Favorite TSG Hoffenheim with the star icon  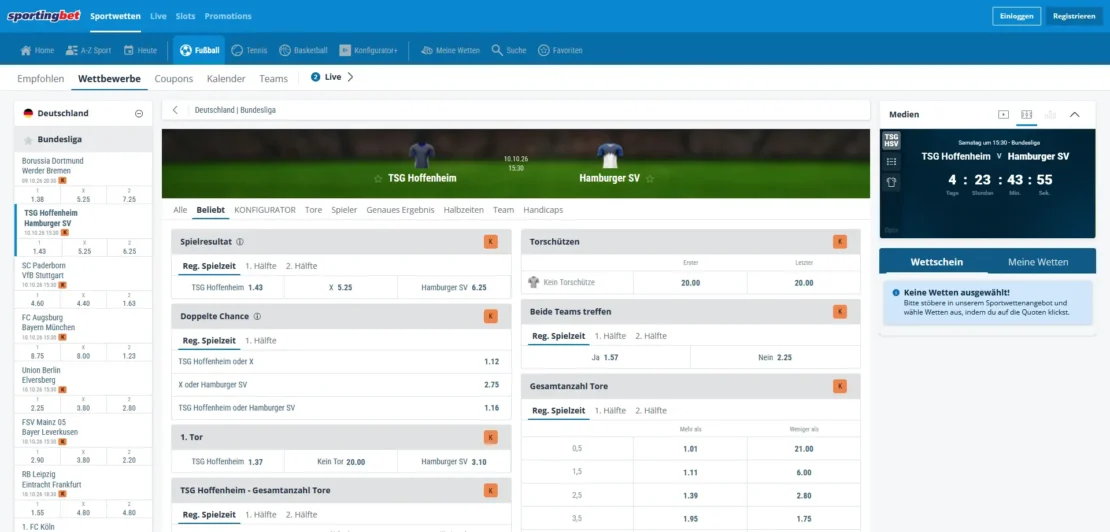pos(378,179)
